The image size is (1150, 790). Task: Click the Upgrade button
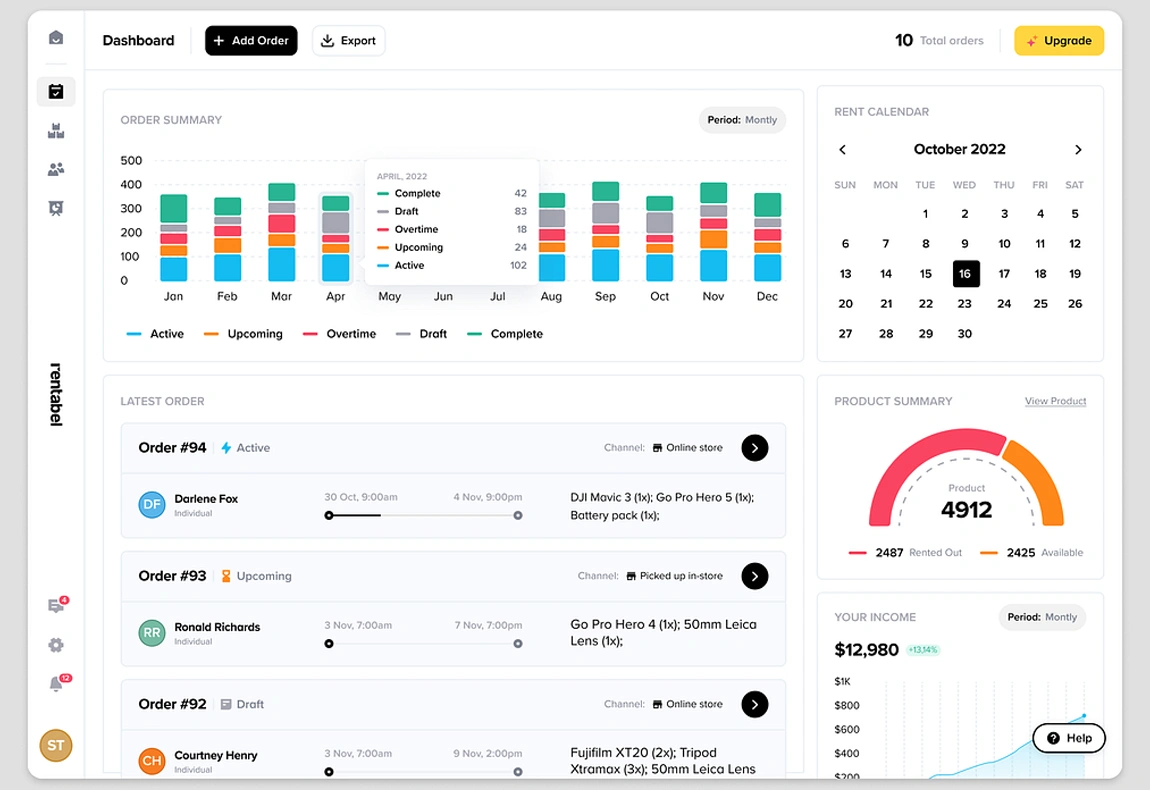click(x=1058, y=41)
